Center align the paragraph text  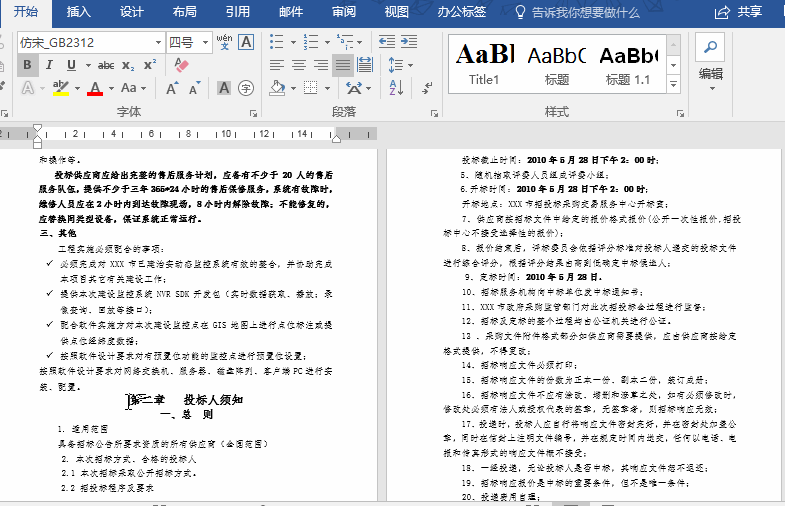point(299,65)
